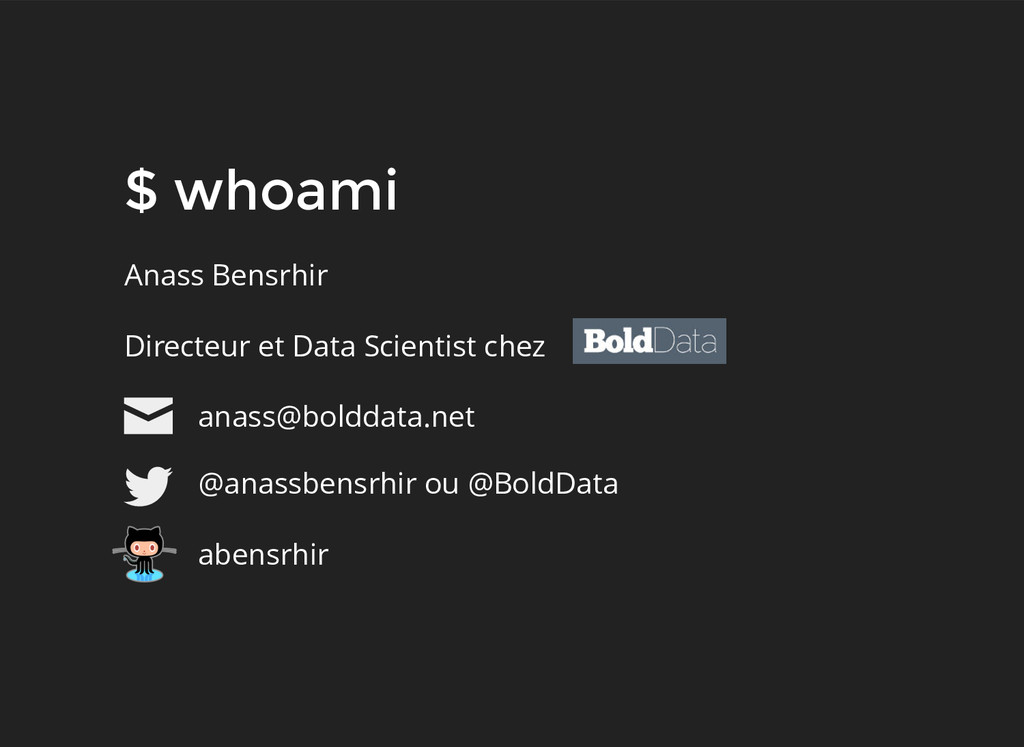Select the surname 'Bensrhir' below the heading

click(x=270, y=275)
